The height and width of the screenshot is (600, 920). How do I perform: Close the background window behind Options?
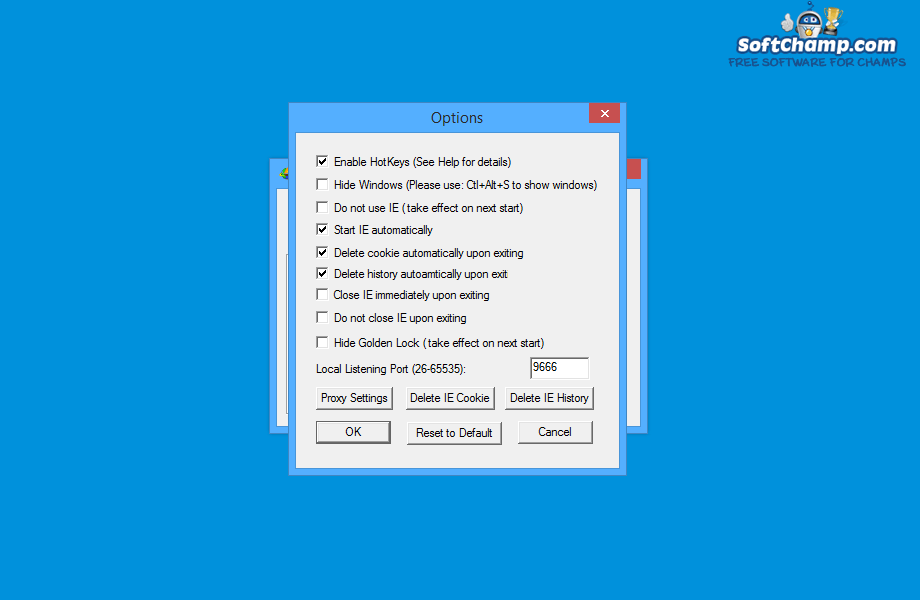[634, 169]
